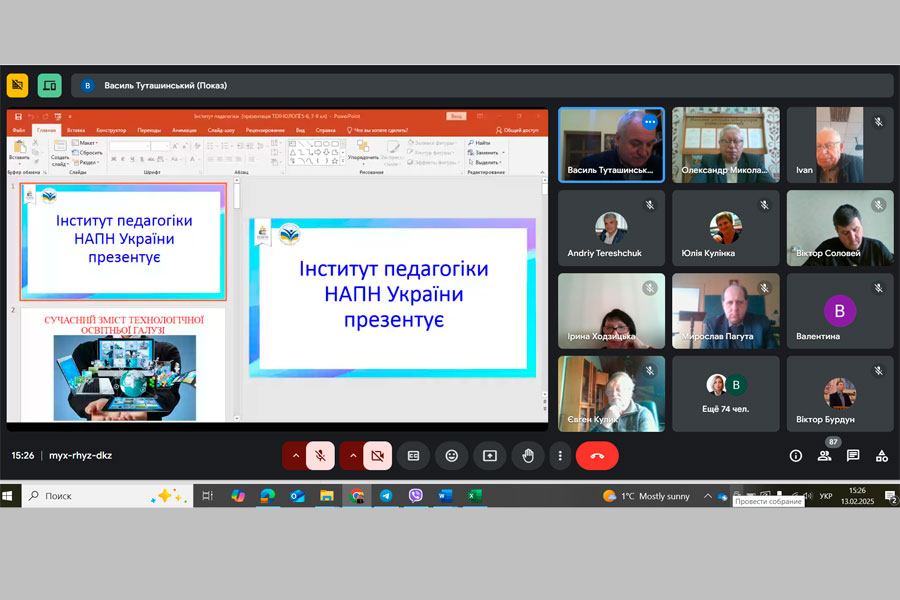Switch to Chrome on the taskbar
The width and height of the screenshot is (900, 600).
356,496
